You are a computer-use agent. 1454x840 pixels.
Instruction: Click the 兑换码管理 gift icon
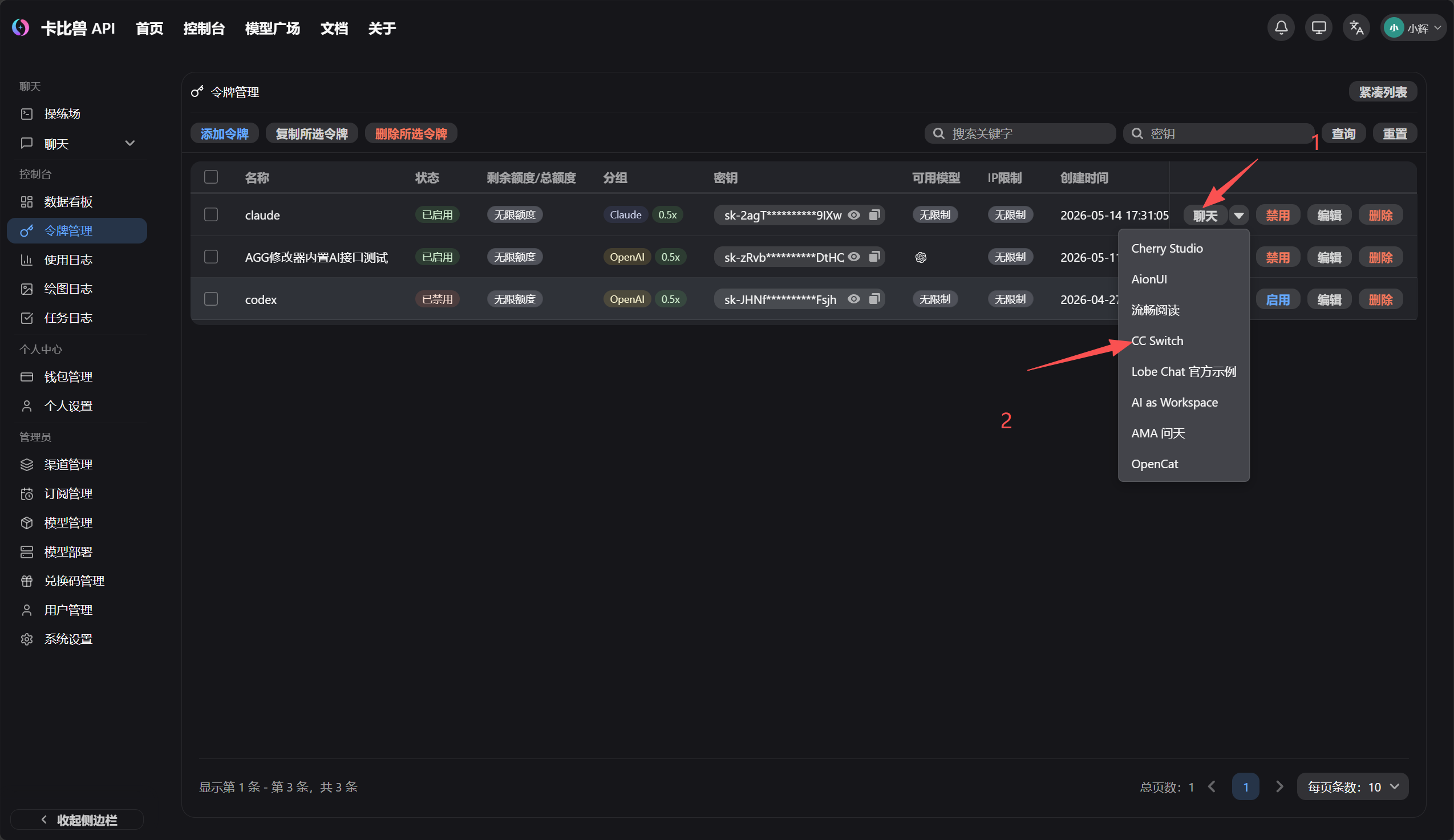27,581
